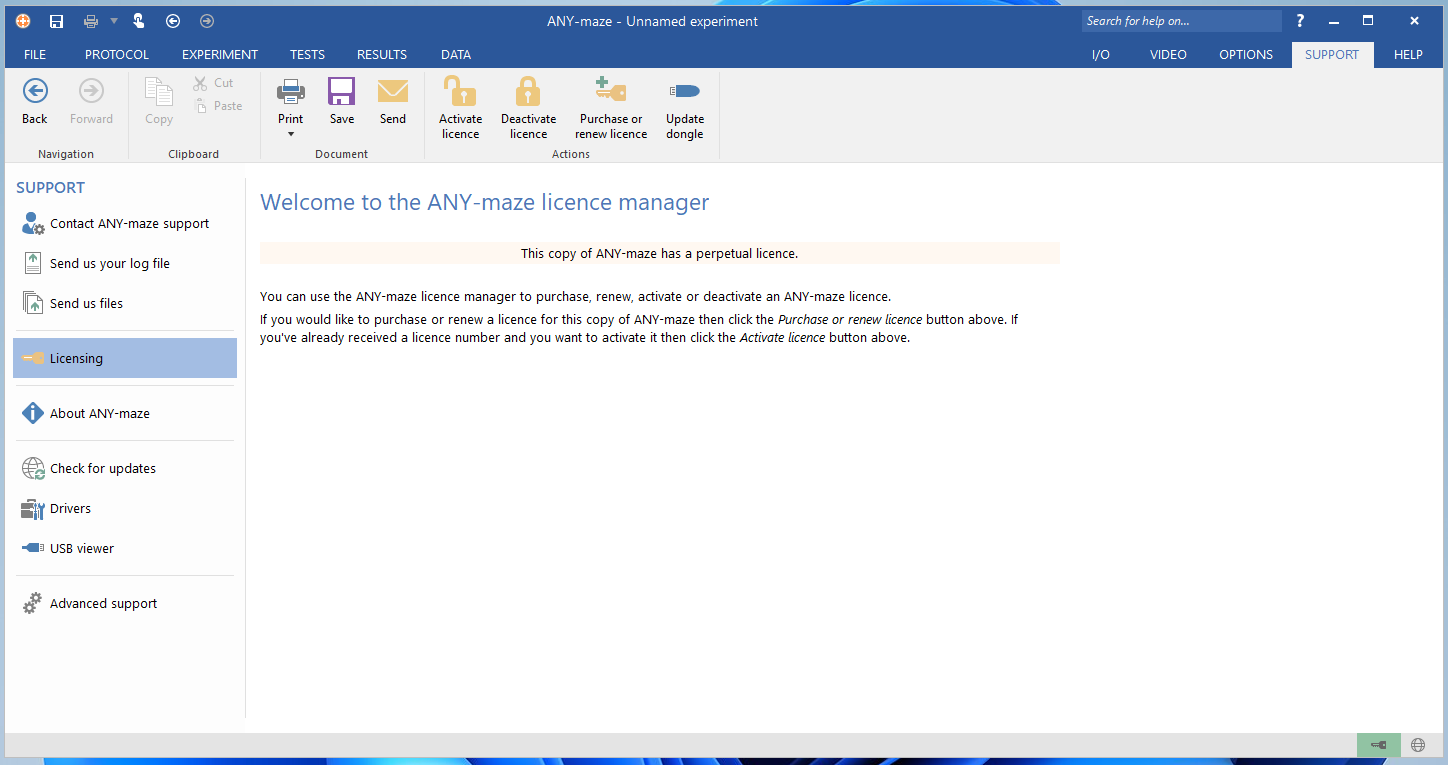Click the touch mode hand icon
The width and height of the screenshot is (1448, 765).
coord(139,21)
